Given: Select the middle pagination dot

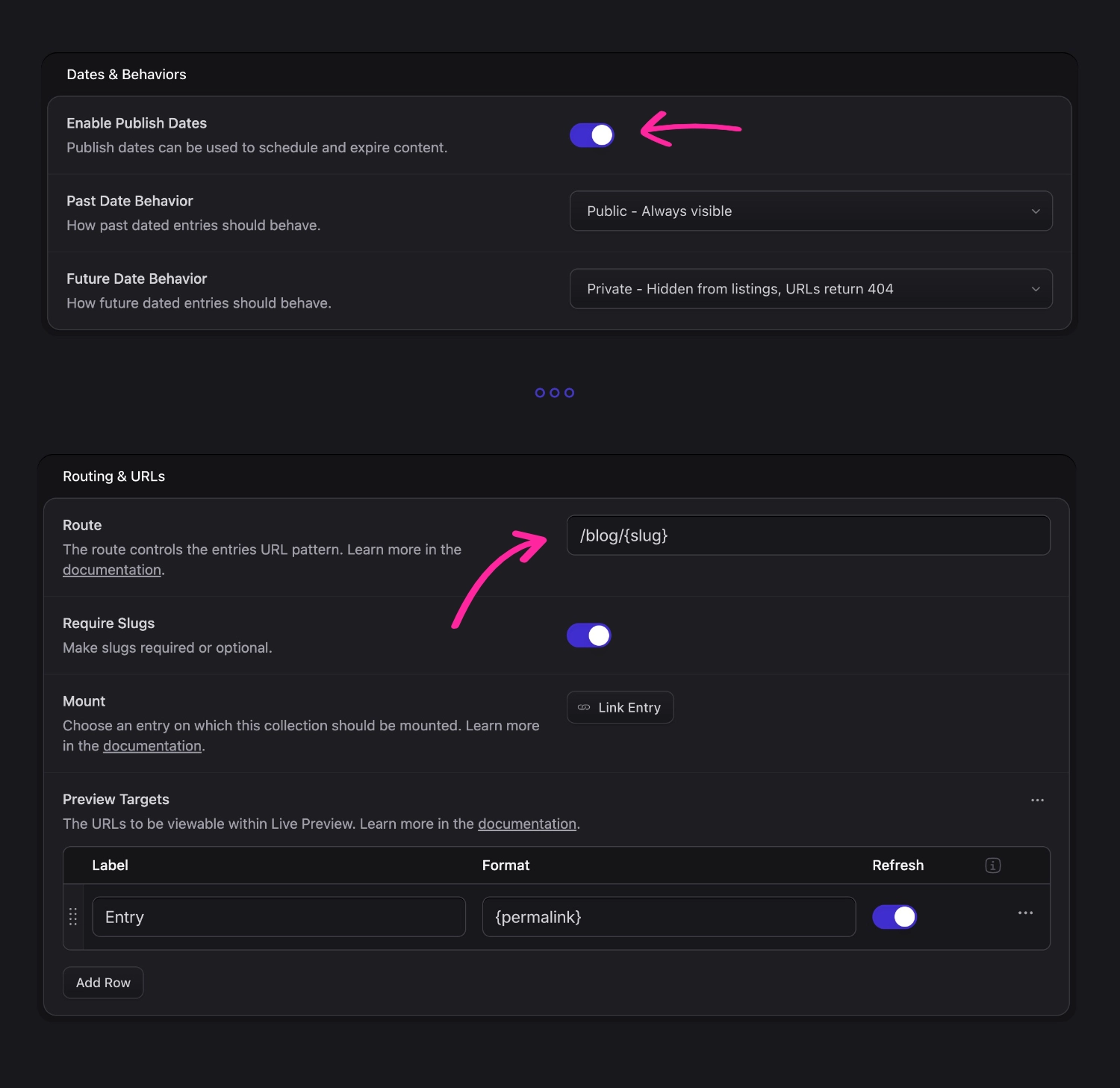Looking at the screenshot, I should point(554,392).
